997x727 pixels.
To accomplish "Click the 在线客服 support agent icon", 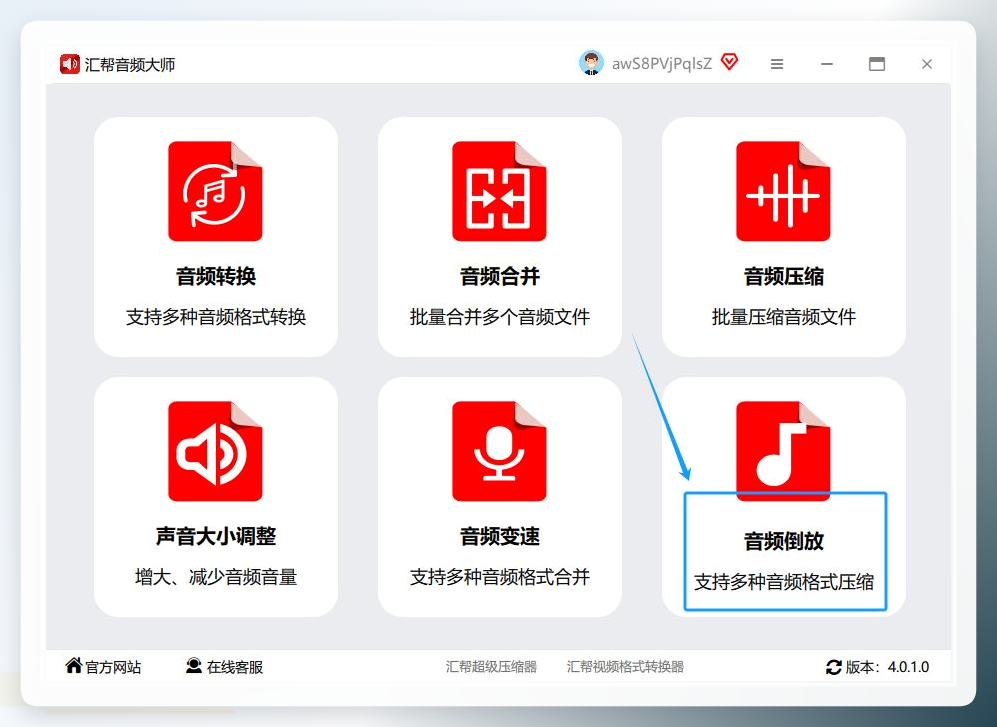I will click(x=193, y=665).
